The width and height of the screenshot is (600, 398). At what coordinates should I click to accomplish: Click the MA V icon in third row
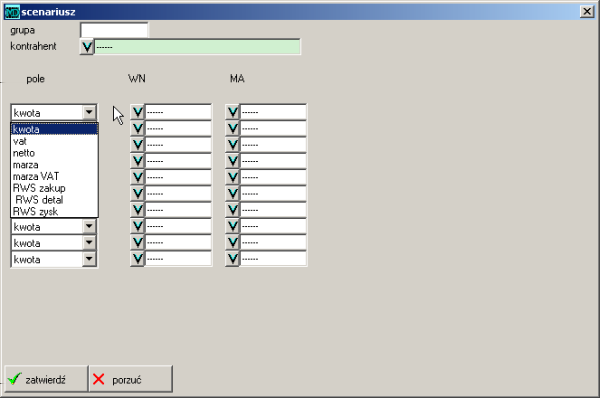pos(232,145)
